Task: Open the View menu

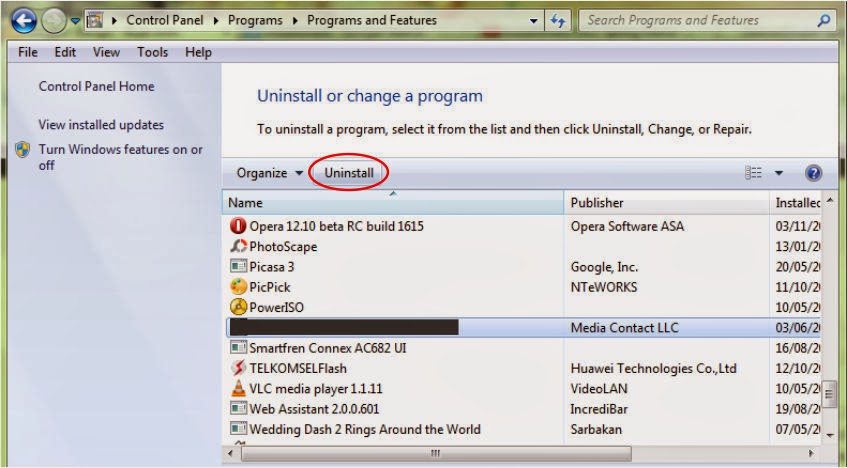Action: (106, 52)
